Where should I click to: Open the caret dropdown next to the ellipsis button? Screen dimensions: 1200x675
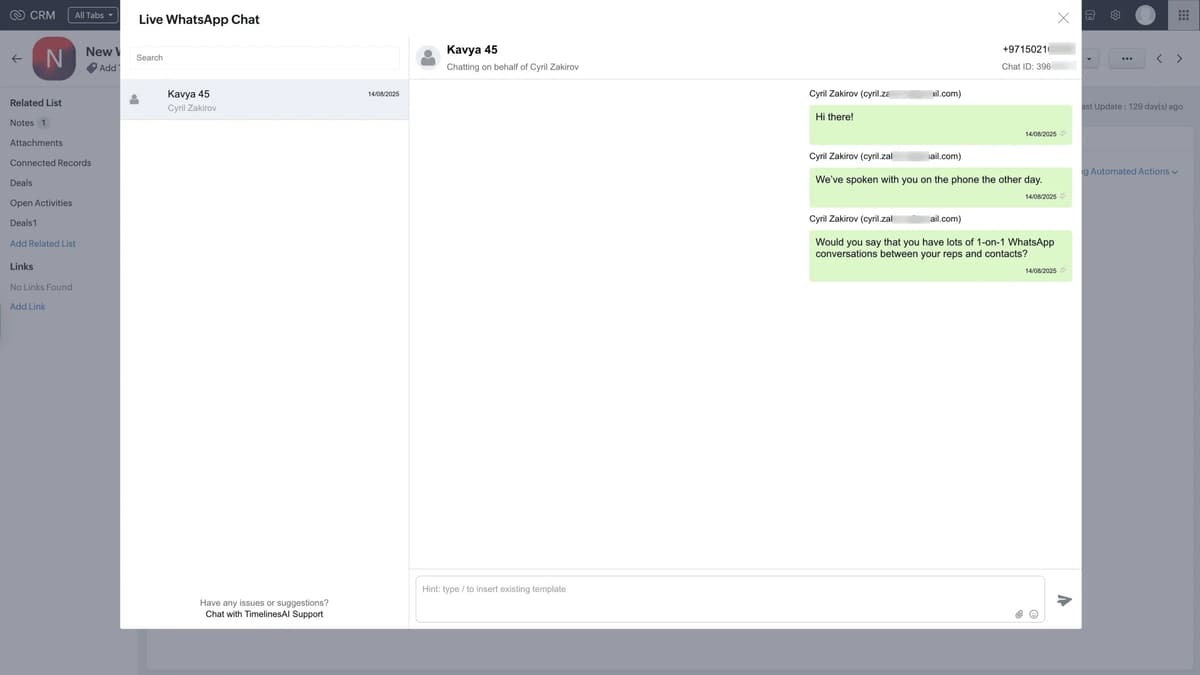[x=1089, y=57]
